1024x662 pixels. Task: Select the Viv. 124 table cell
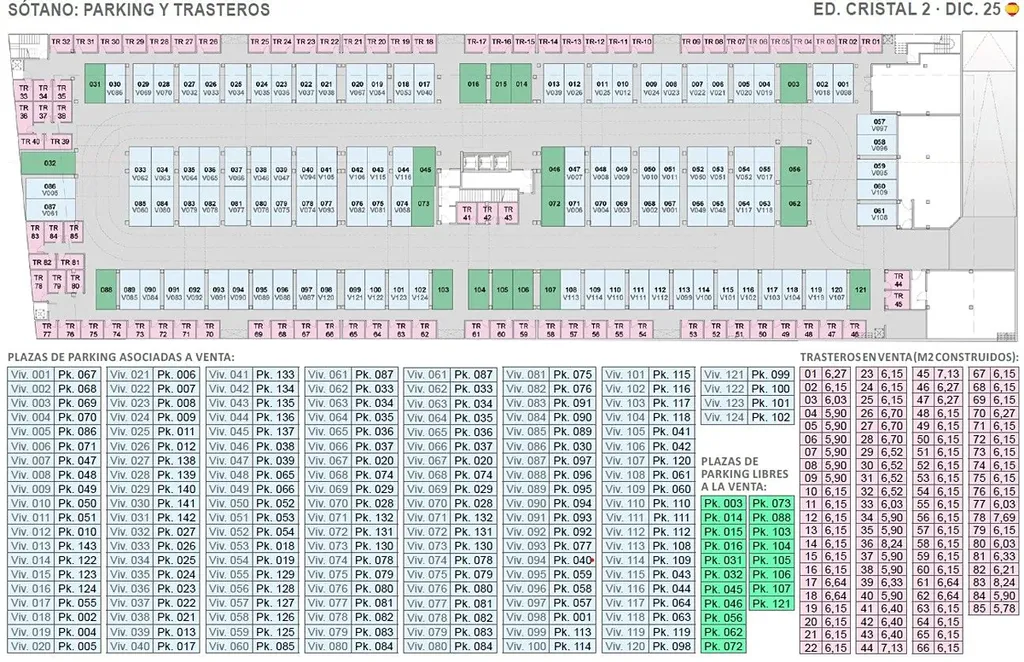click(x=722, y=417)
